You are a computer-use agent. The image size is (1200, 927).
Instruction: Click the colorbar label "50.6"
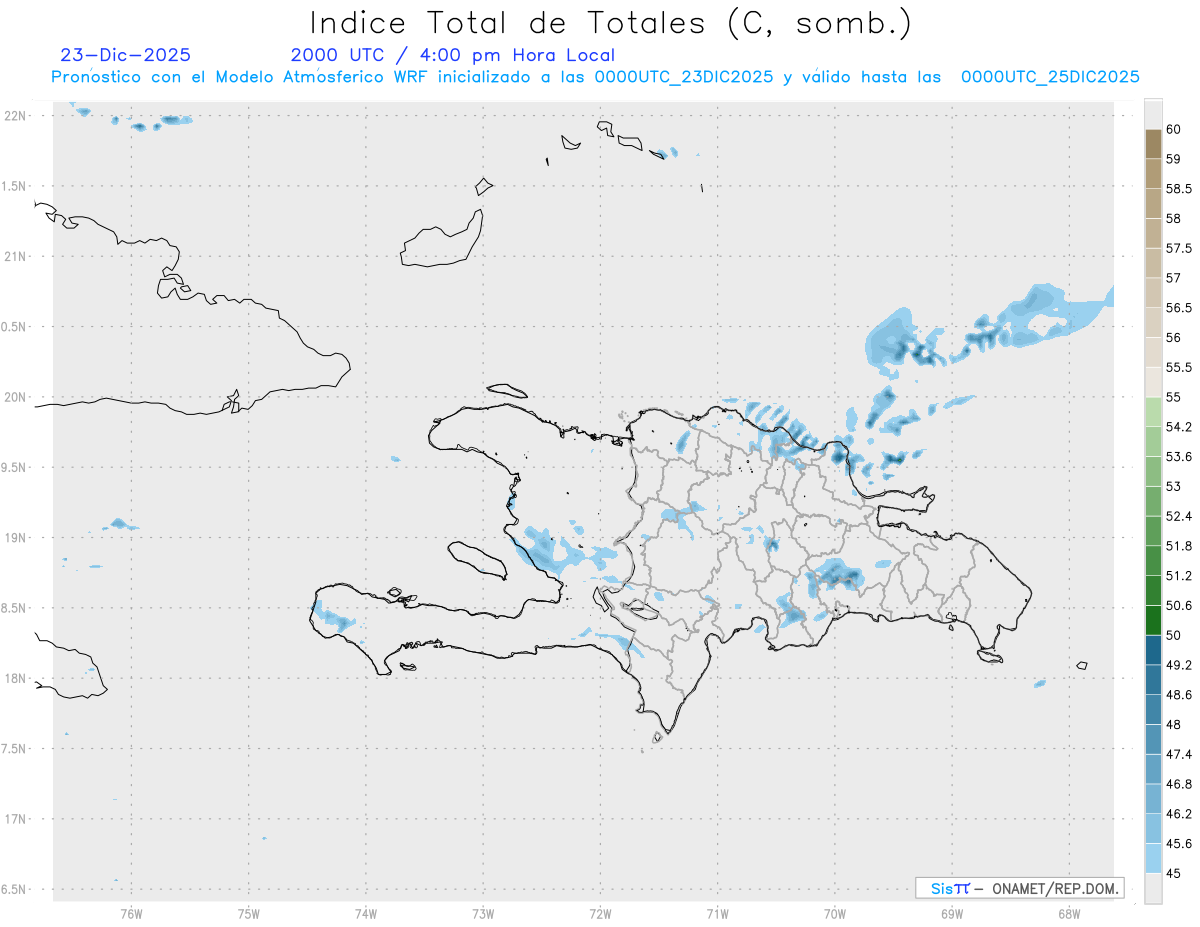point(1179,605)
